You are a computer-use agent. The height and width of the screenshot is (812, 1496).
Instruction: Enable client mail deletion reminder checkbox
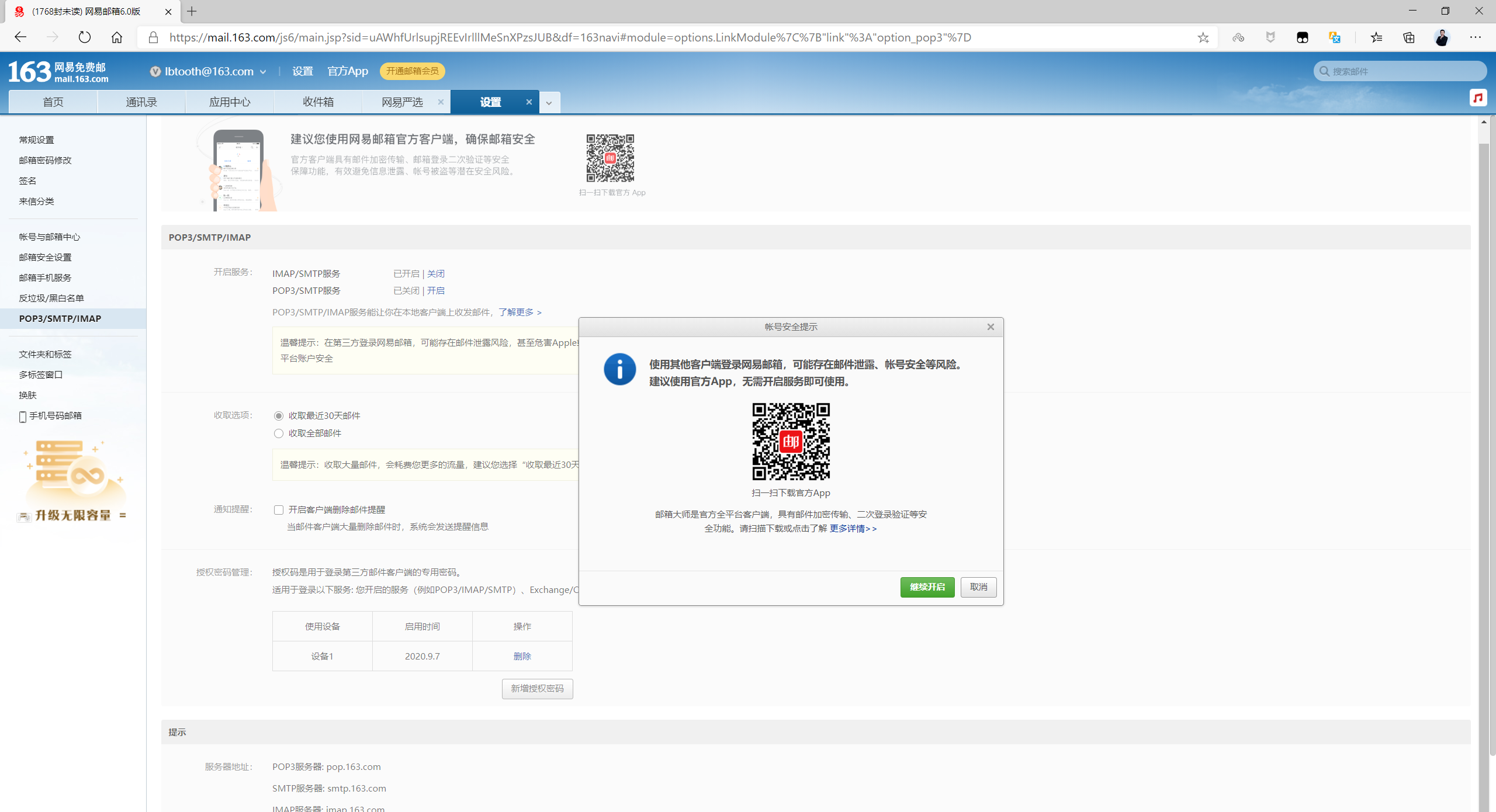(279, 510)
